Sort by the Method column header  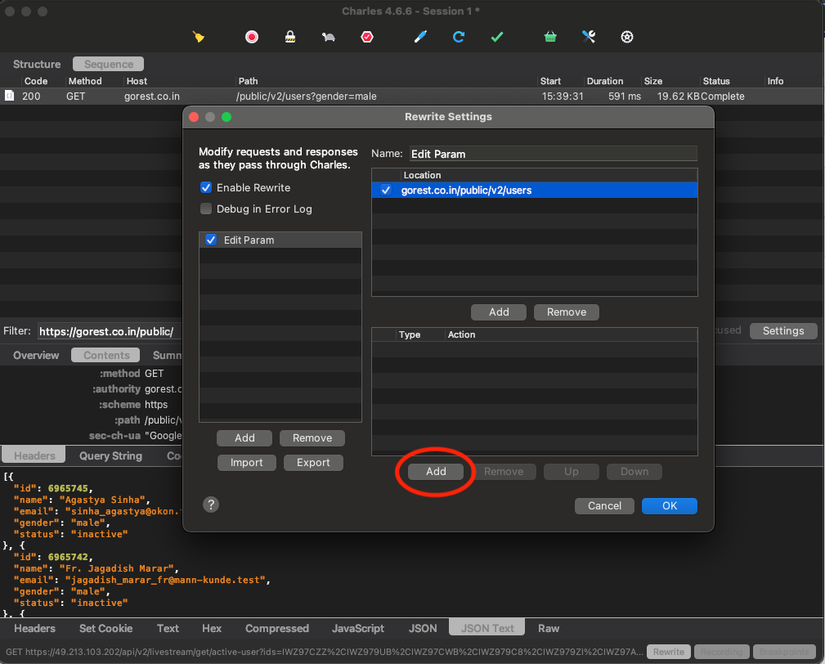pyautogui.click(x=85, y=81)
